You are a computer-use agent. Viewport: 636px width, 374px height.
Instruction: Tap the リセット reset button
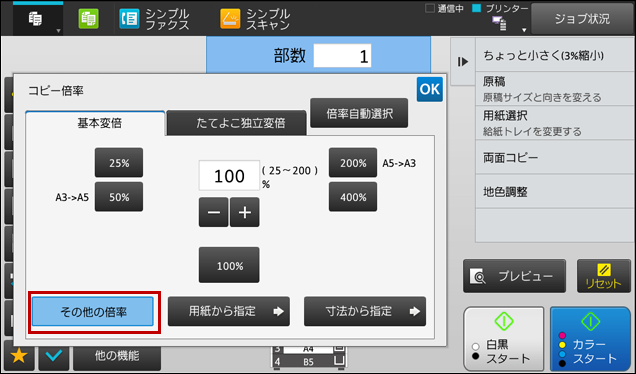tap(603, 276)
